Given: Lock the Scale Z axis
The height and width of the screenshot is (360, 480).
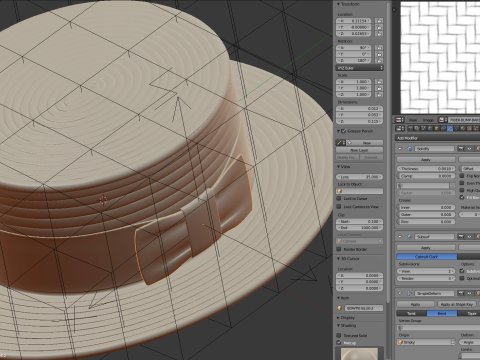Looking at the screenshot, I should pos(379,95).
